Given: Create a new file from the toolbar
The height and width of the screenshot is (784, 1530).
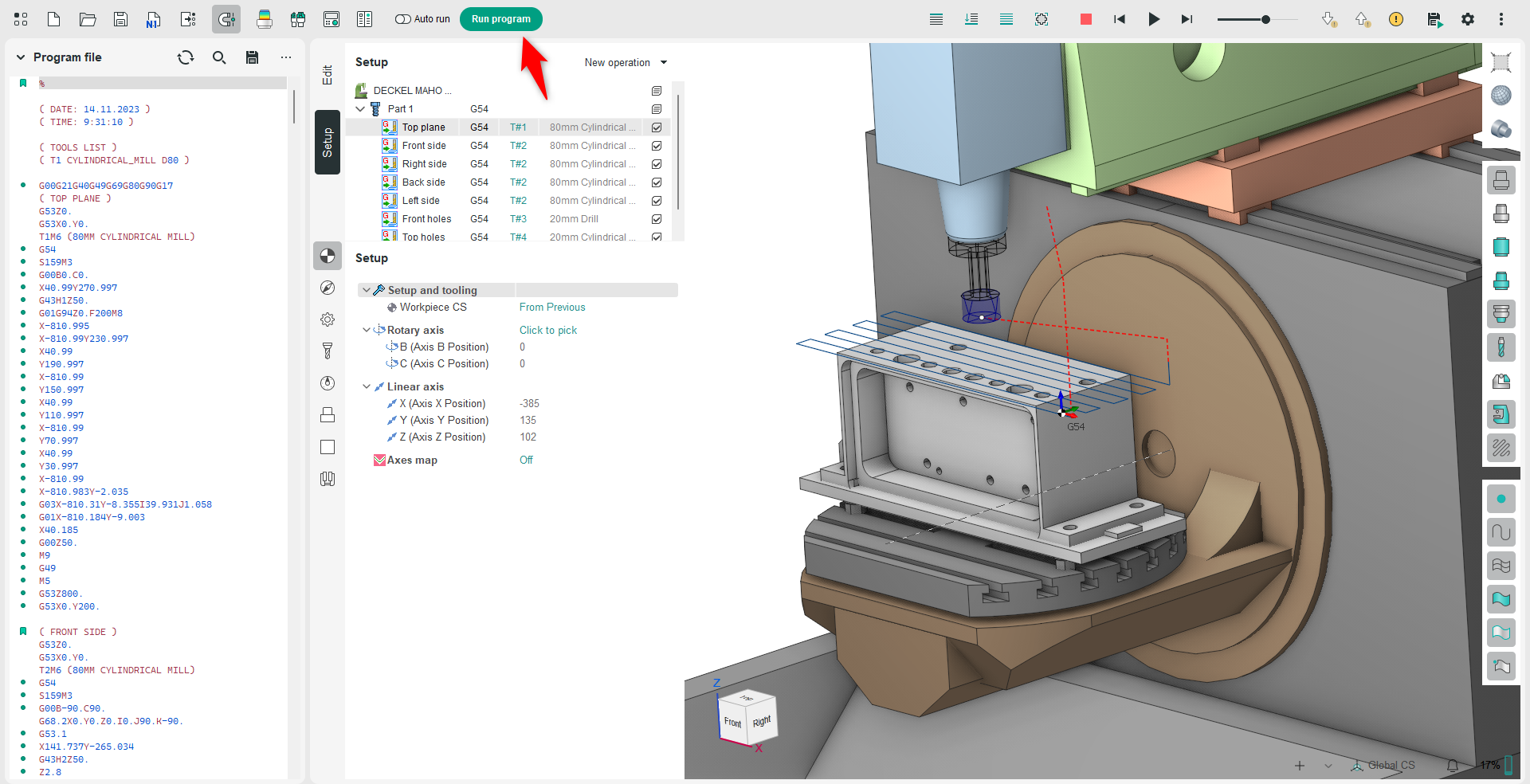Looking at the screenshot, I should (x=54, y=19).
